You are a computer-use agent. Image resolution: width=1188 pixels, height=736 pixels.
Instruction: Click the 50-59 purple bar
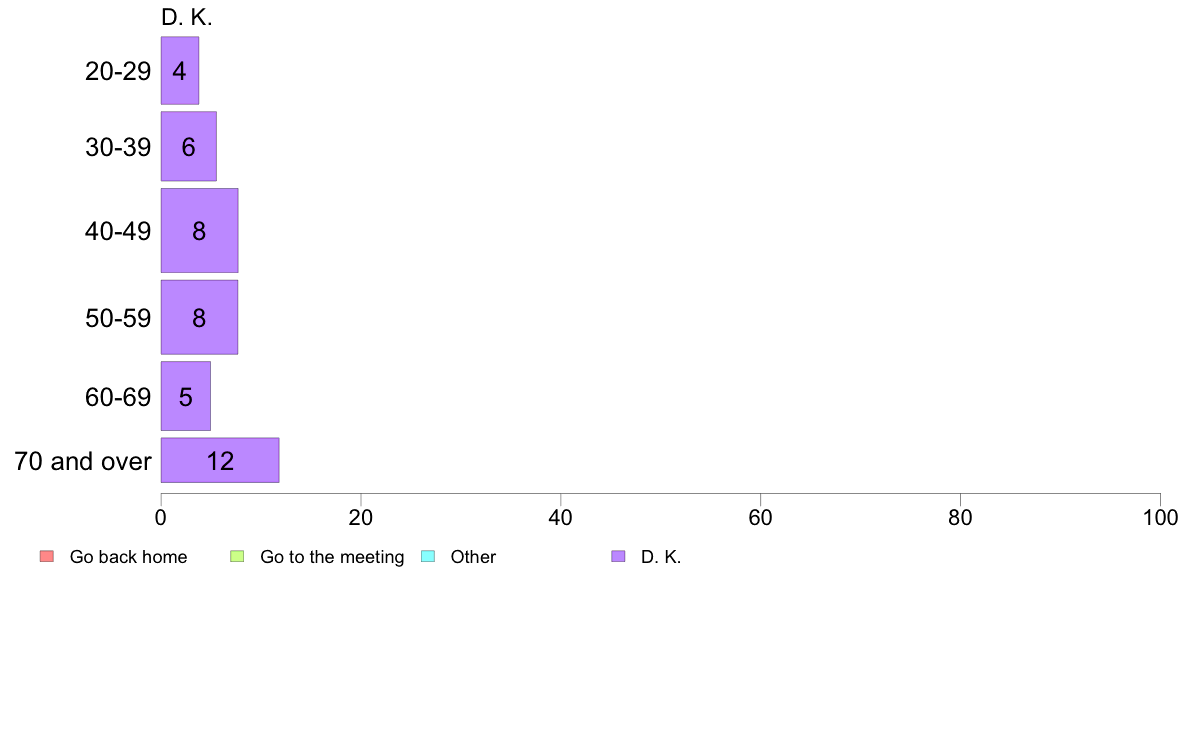tap(199, 317)
